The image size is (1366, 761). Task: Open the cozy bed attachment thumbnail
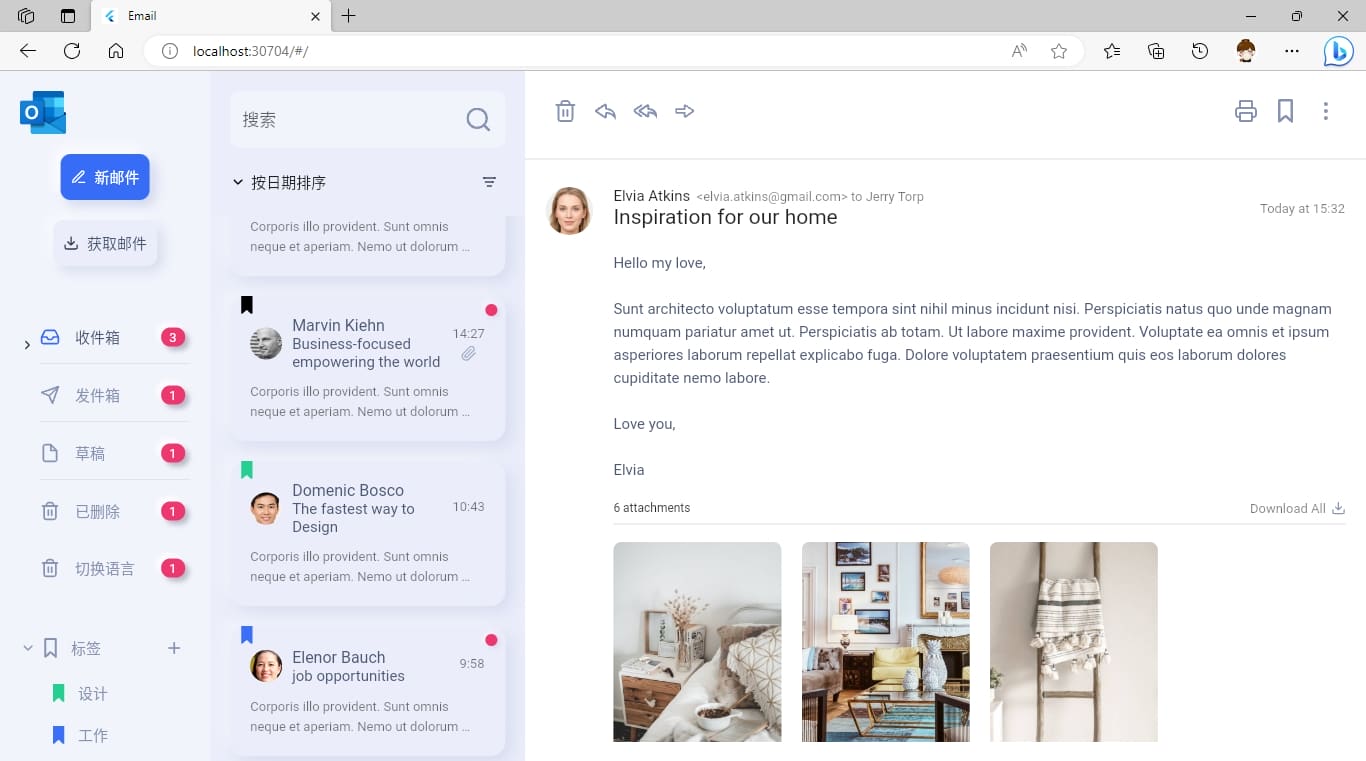pyautogui.click(x=697, y=642)
